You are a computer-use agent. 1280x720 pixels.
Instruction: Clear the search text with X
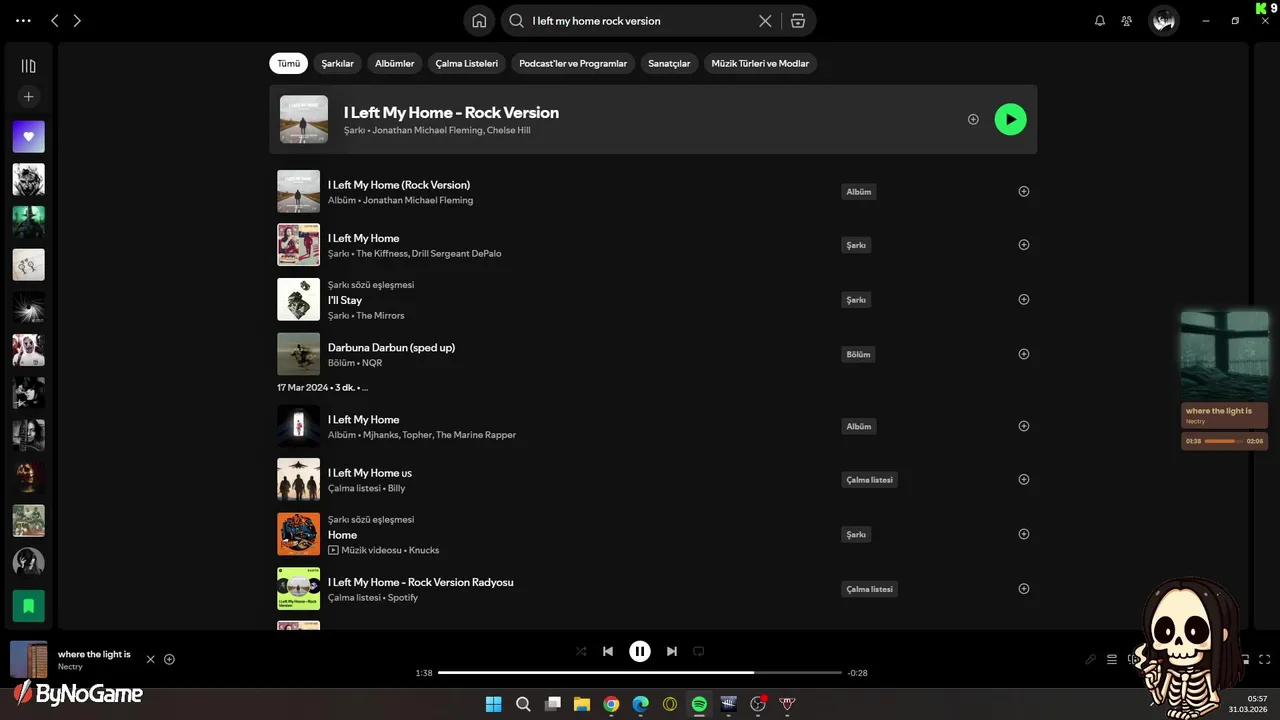click(x=765, y=20)
